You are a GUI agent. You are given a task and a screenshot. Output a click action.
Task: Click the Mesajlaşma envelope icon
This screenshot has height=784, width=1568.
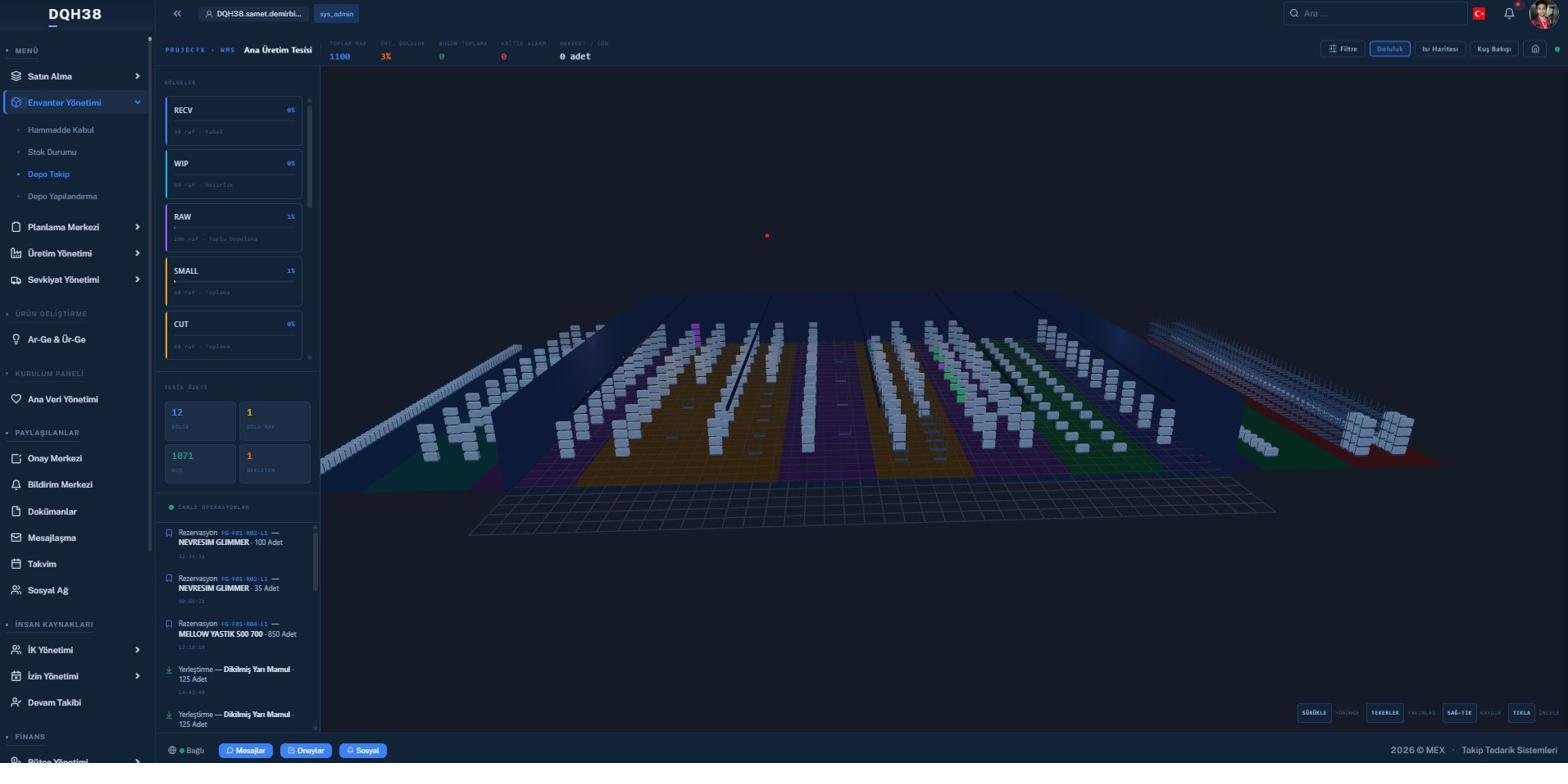(x=16, y=538)
